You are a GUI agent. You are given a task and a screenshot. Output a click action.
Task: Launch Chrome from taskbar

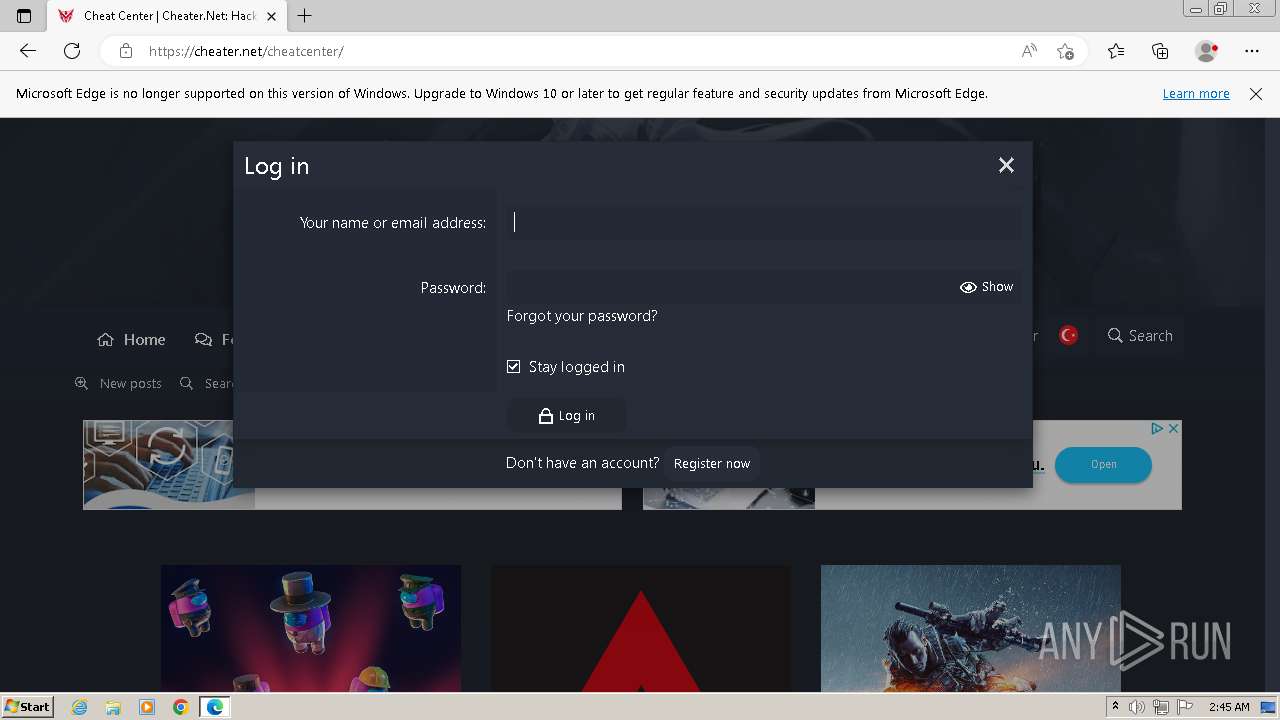click(x=181, y=707)
